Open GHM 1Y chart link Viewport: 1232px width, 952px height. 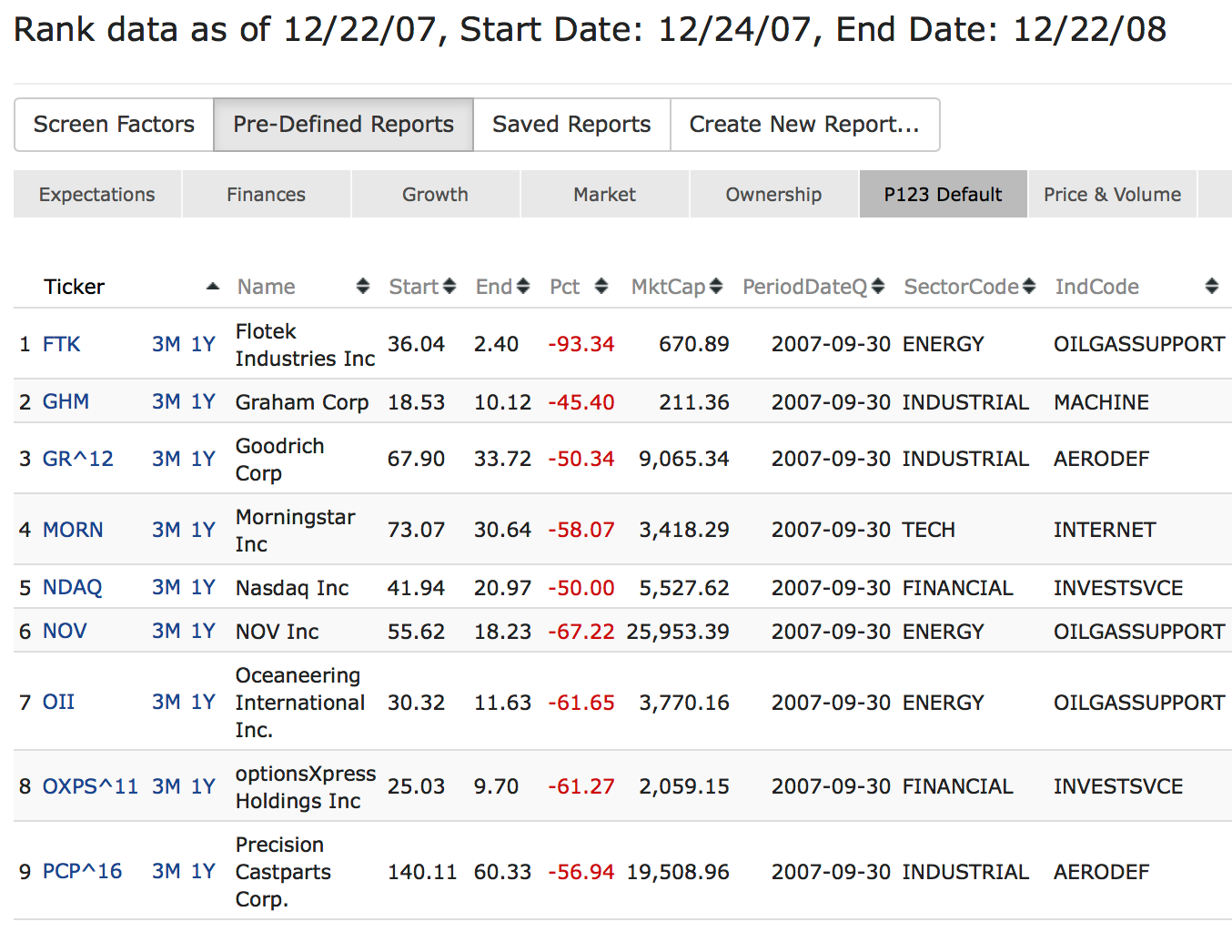coord(203,401)
